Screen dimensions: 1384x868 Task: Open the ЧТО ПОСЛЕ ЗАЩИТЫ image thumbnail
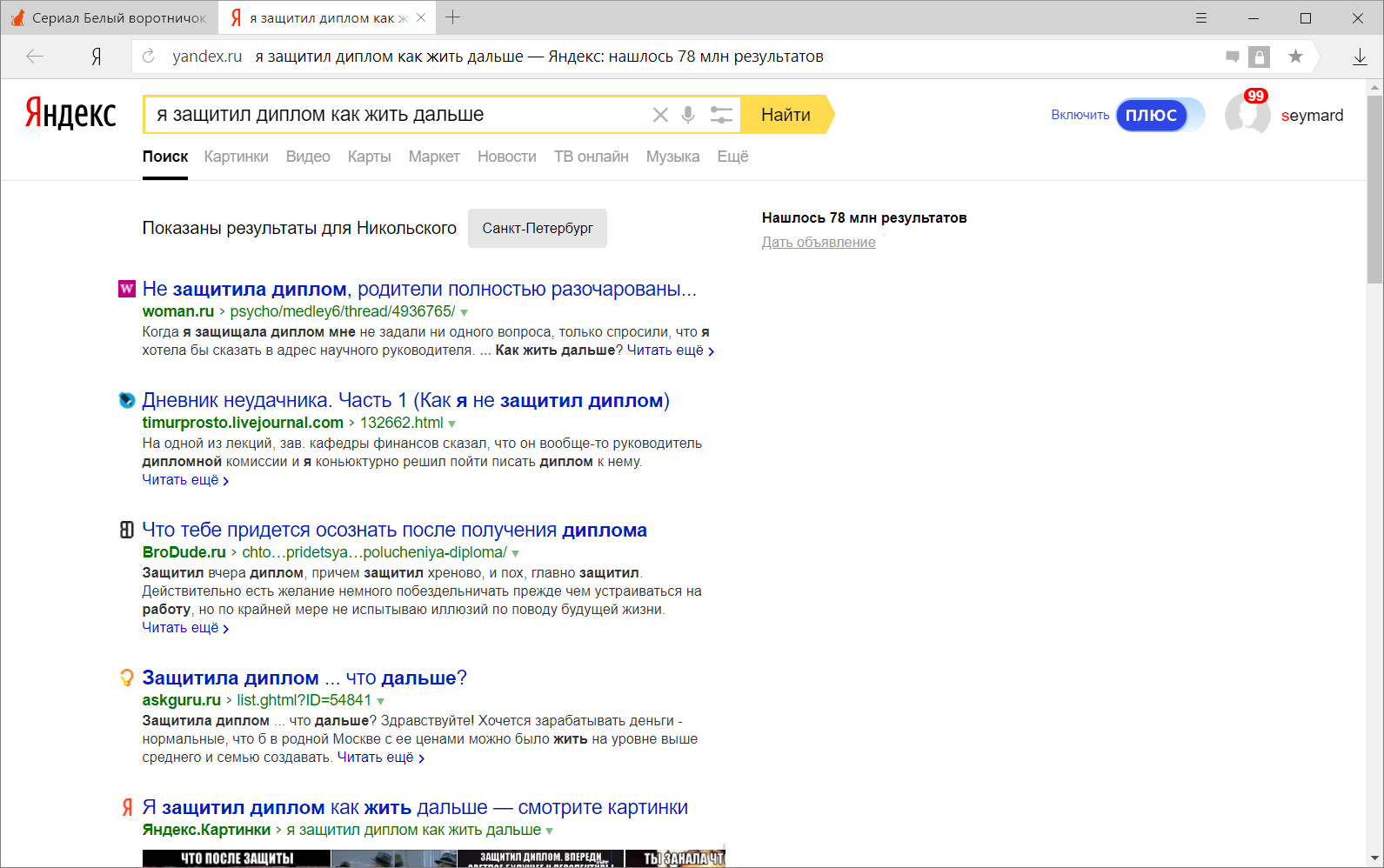coord(237,858)
